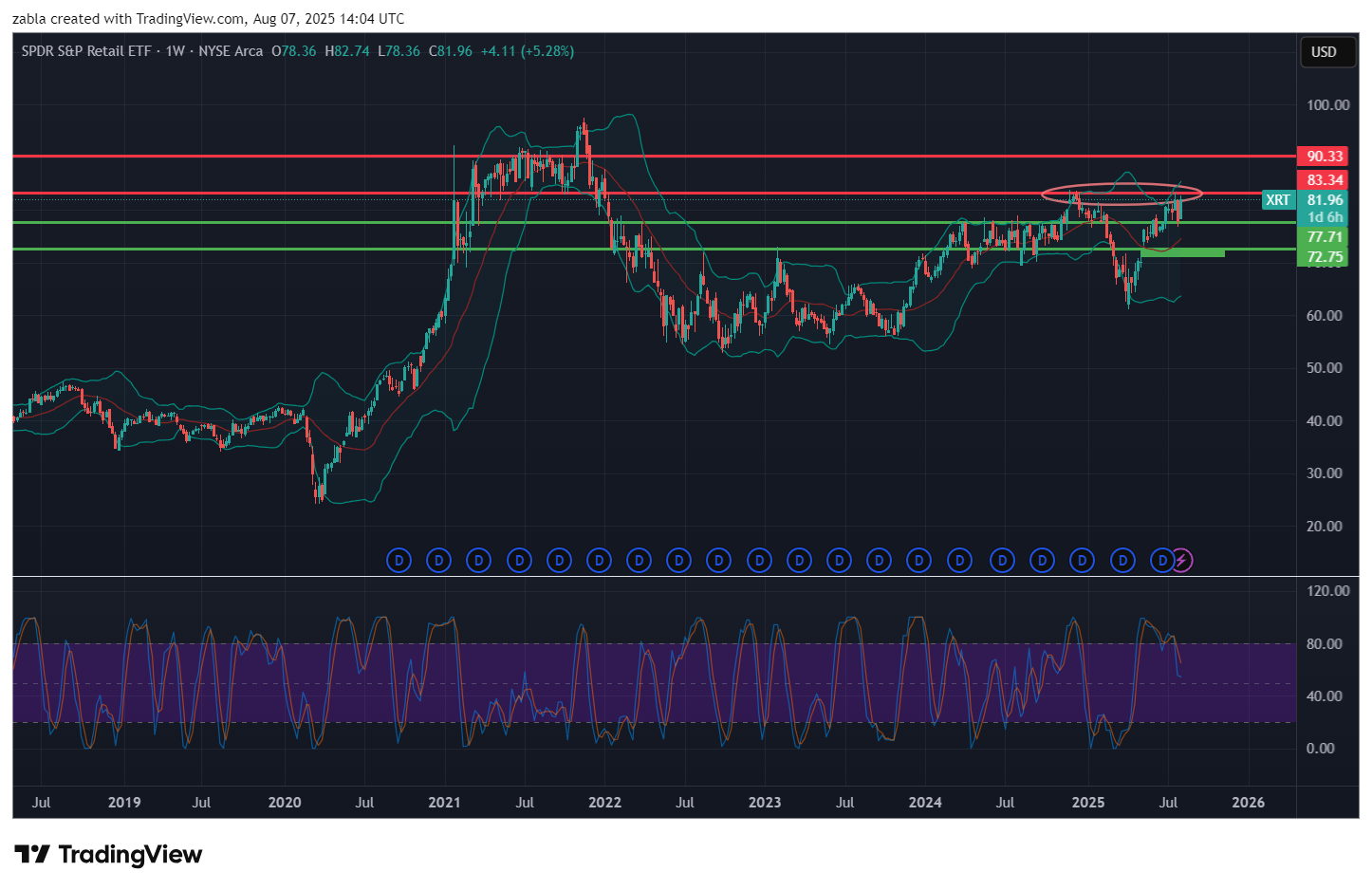The width and height of the screenshot is (1372, 890).
Task: Click the 100.00 price scale label
Action: (x=1327, y=105)
